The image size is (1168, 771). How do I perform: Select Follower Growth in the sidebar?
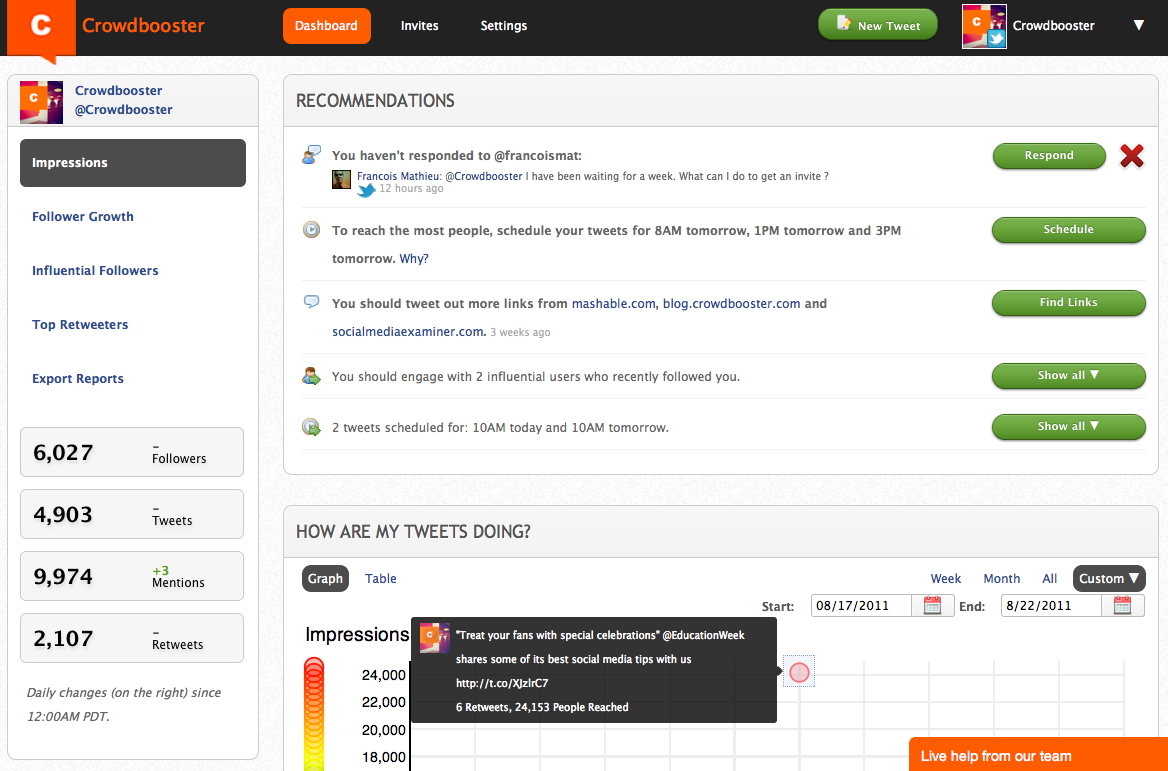[x=83, y=216]
